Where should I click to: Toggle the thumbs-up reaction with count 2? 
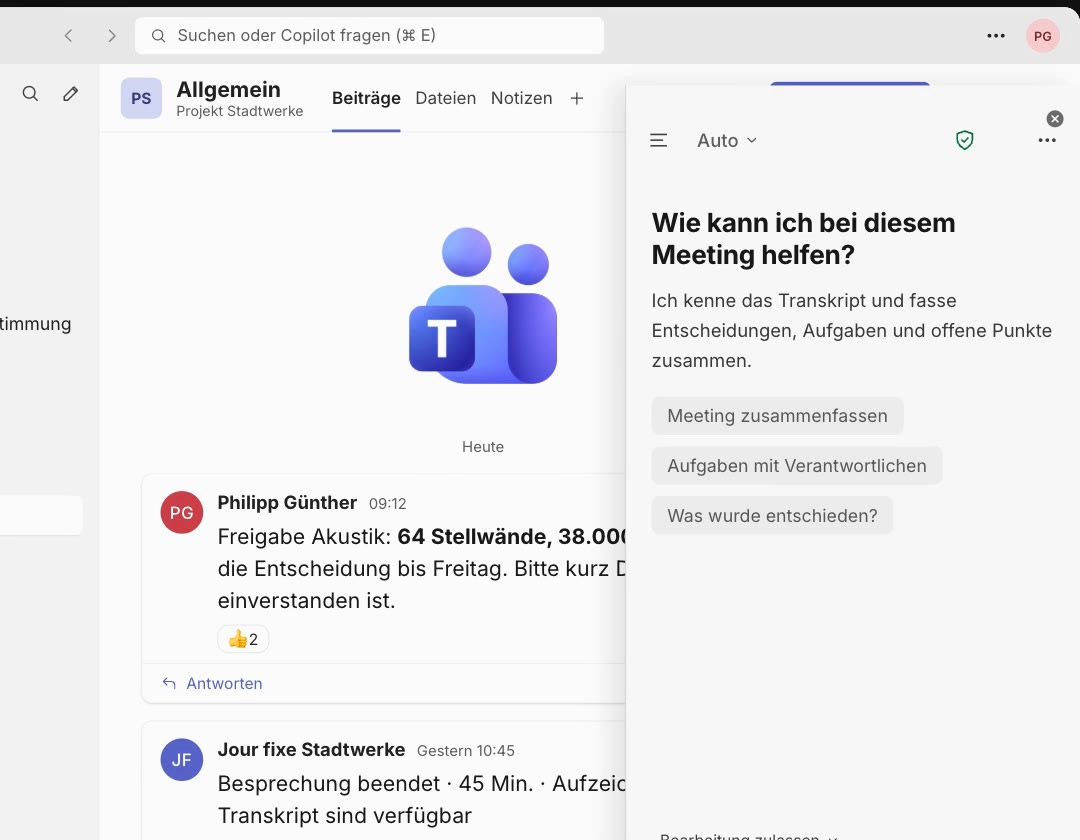tap(243, 639)
